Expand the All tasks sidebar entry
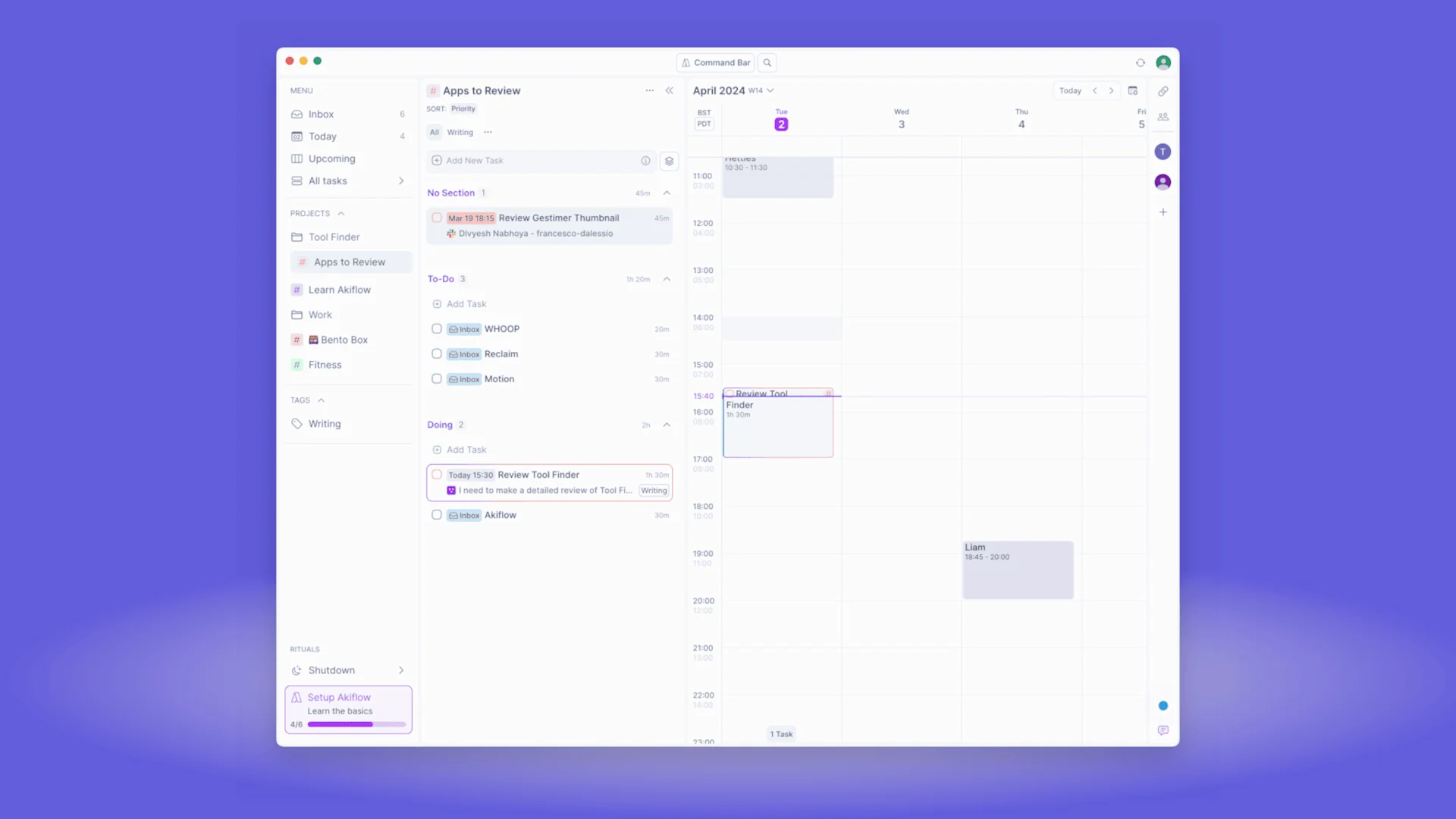Screen dimensions: 1456x819 [401, 180]
